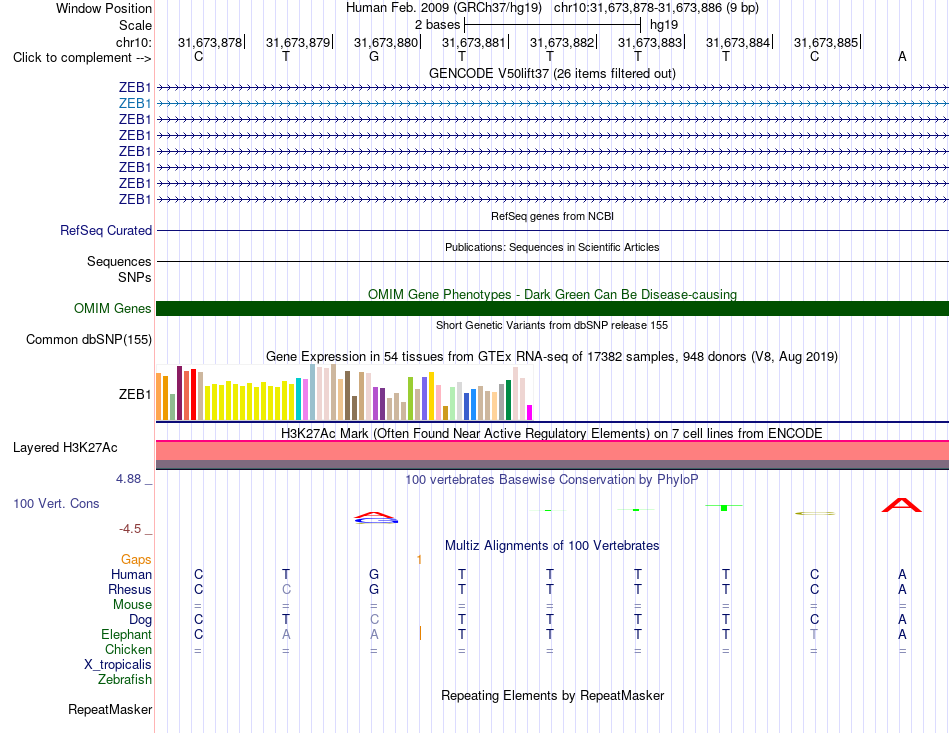Viewport: 950px width, 733px height.
Task: Click the dark green OMIM gene bar
Action: tap(552, 308)
